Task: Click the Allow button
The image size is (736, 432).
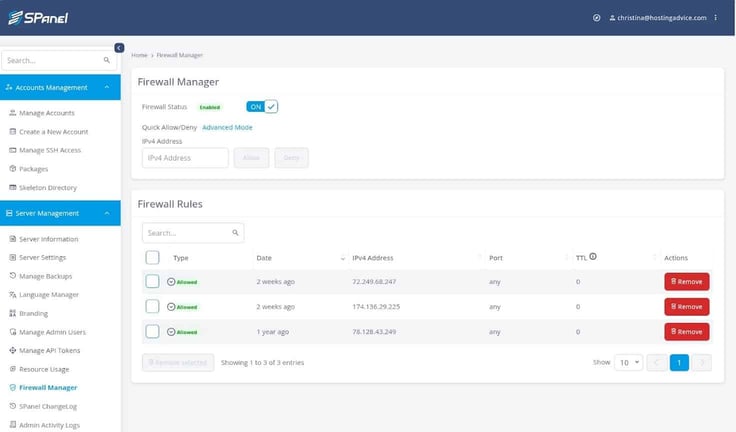Action: tap(251, 158)
